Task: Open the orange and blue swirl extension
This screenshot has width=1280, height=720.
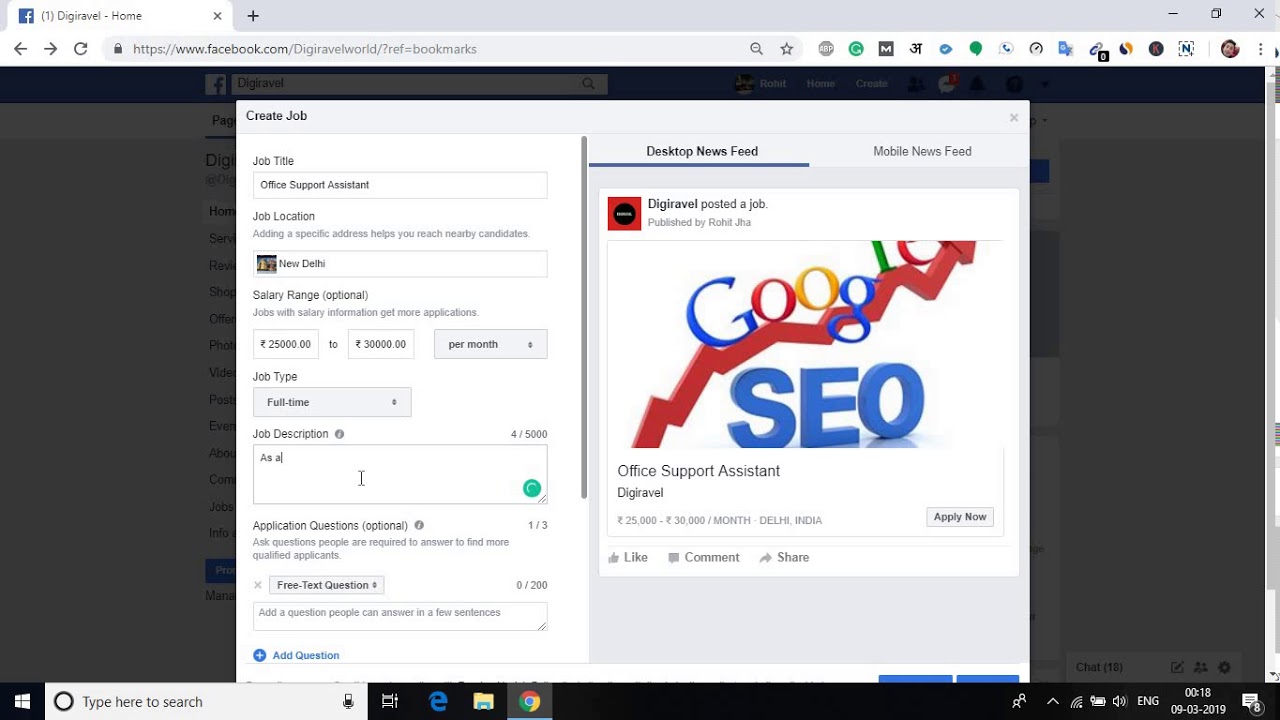Action: (x=1126, y=48)
